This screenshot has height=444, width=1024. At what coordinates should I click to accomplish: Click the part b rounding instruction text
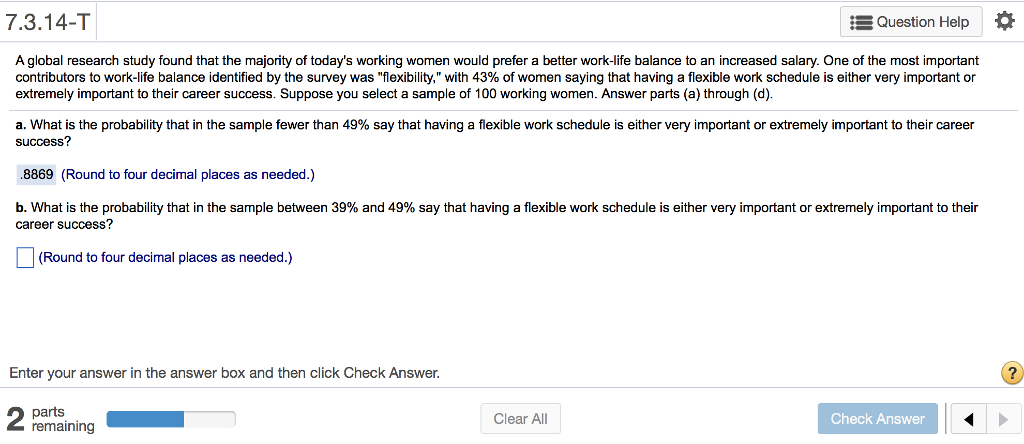pos(165,258)
